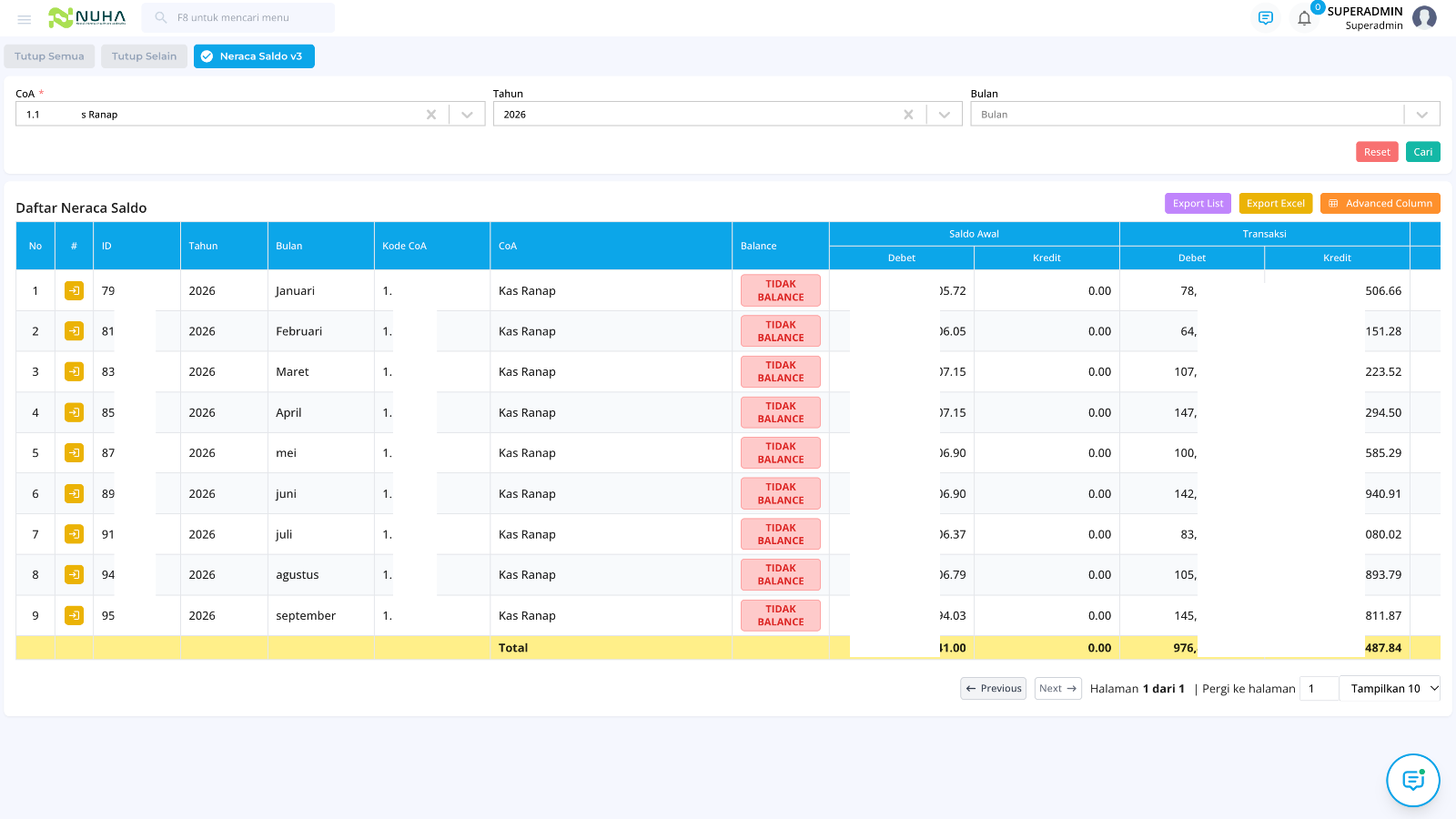This screenshot has height=819, width=1456.
Task: Click the NUHA logo
Action: pos(87,17)
